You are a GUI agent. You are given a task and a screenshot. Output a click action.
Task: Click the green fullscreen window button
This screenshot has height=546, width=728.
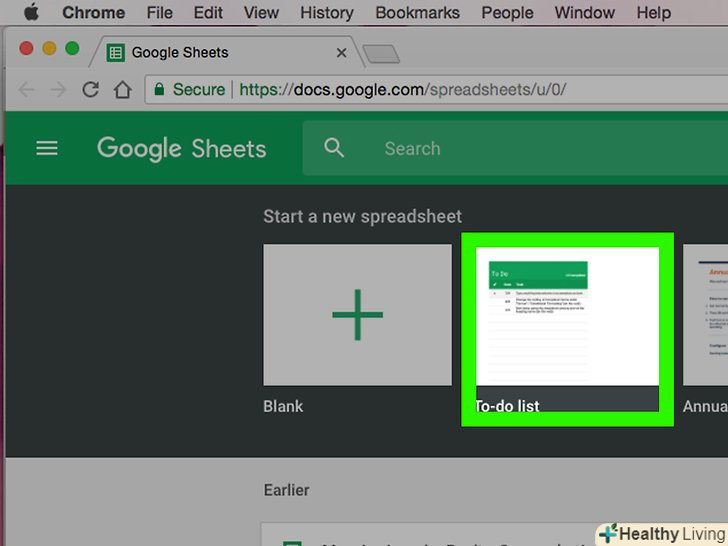(72, 48)
